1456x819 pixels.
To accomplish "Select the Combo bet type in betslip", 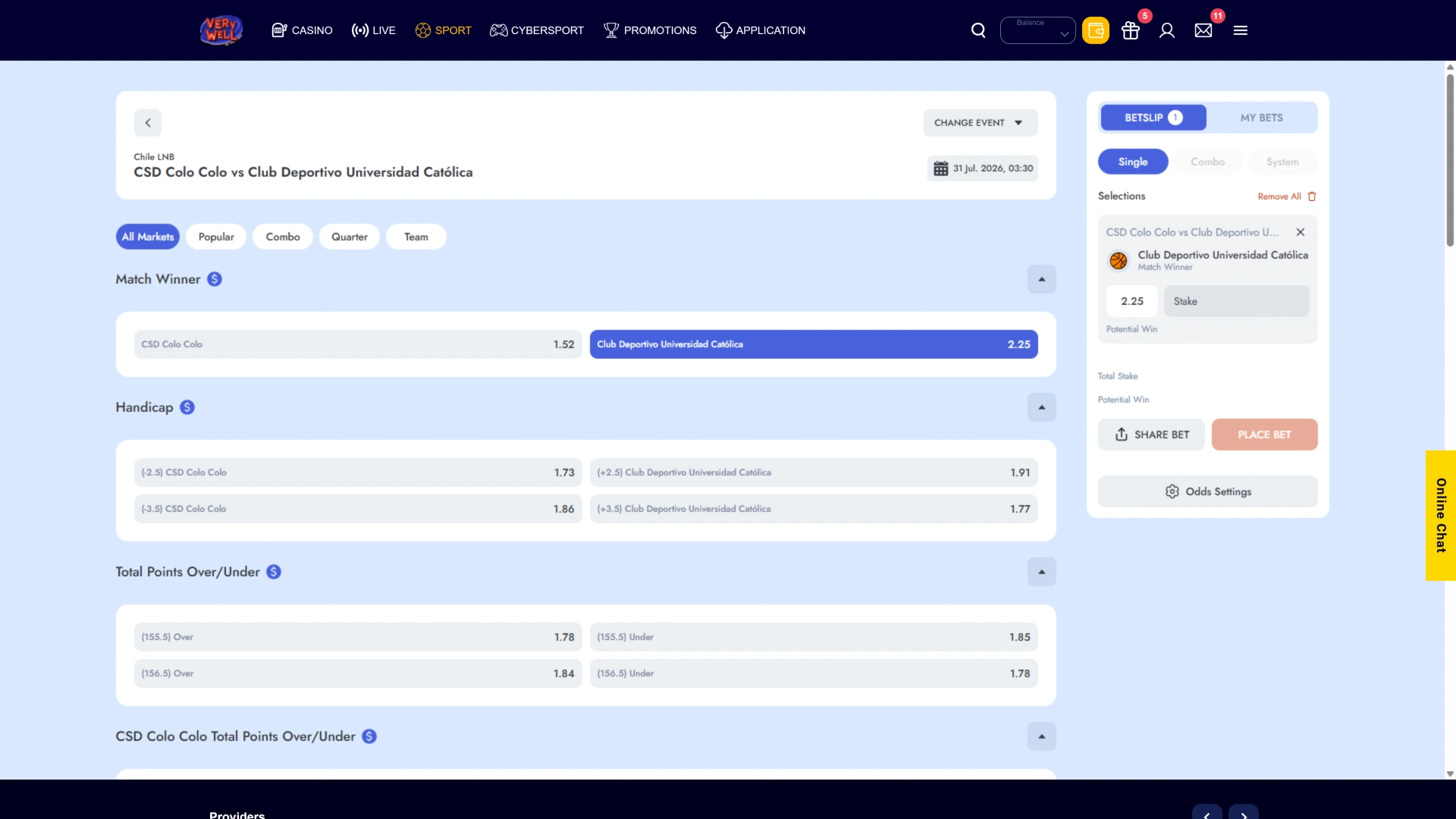I will 1207,162.
